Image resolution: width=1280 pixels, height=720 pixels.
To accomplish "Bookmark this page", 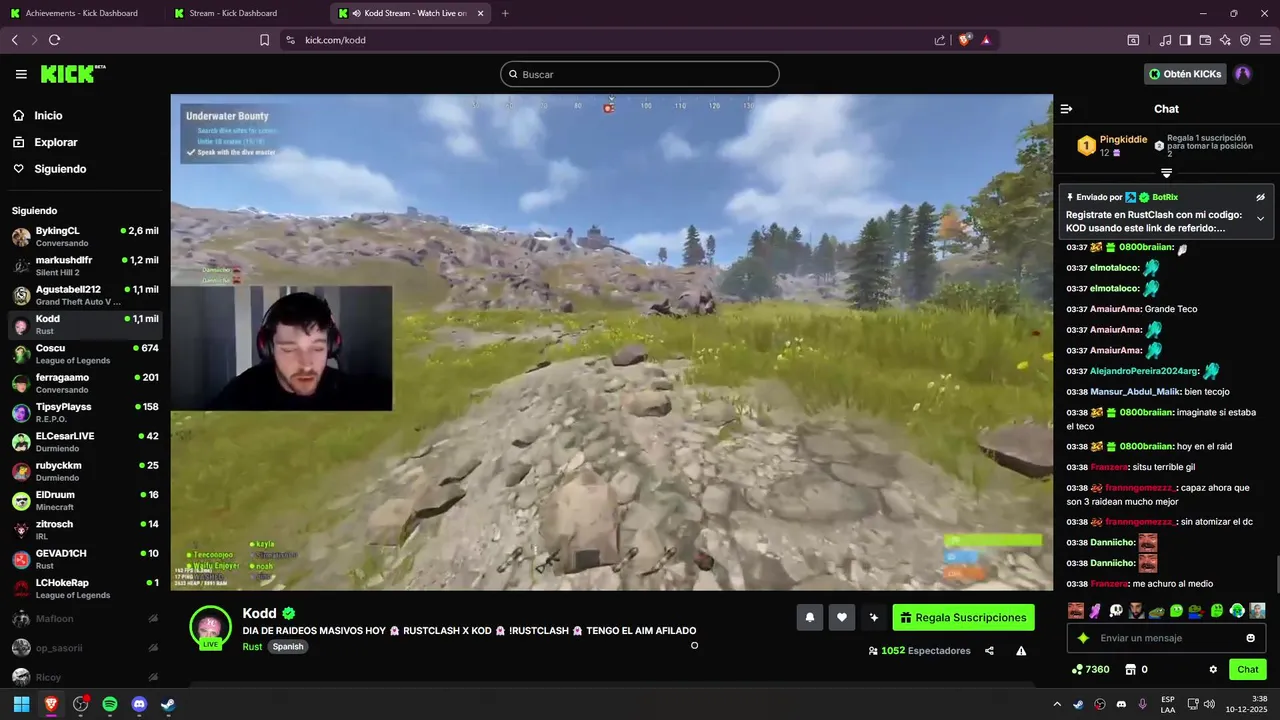I will (264, 40).
